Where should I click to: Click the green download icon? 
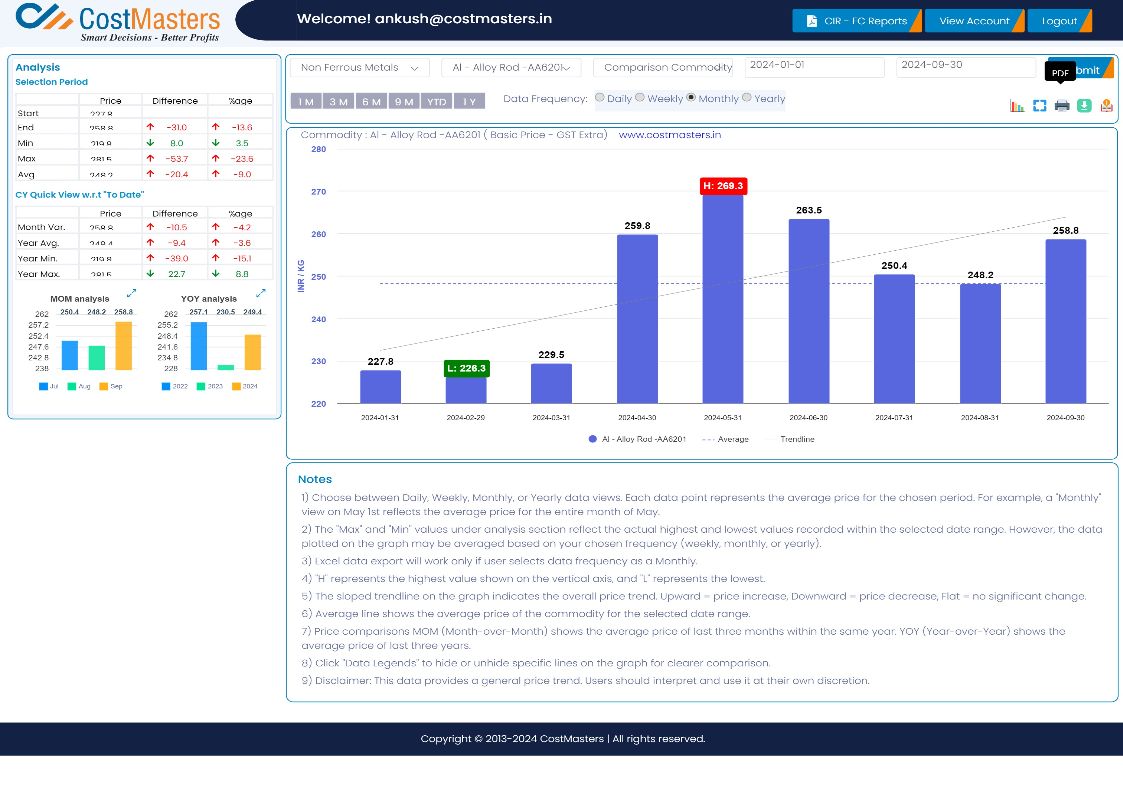[1084, 106]
